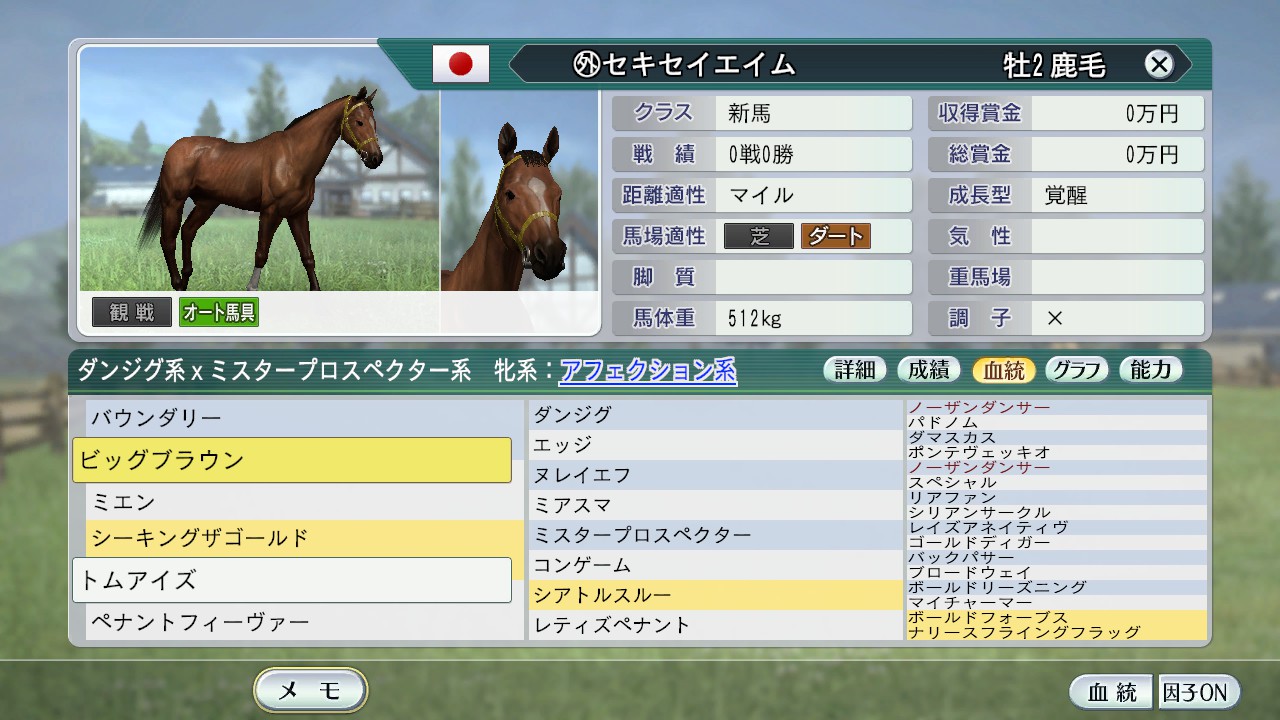
Task: Open the 能力 tab
Action: 1151,370
